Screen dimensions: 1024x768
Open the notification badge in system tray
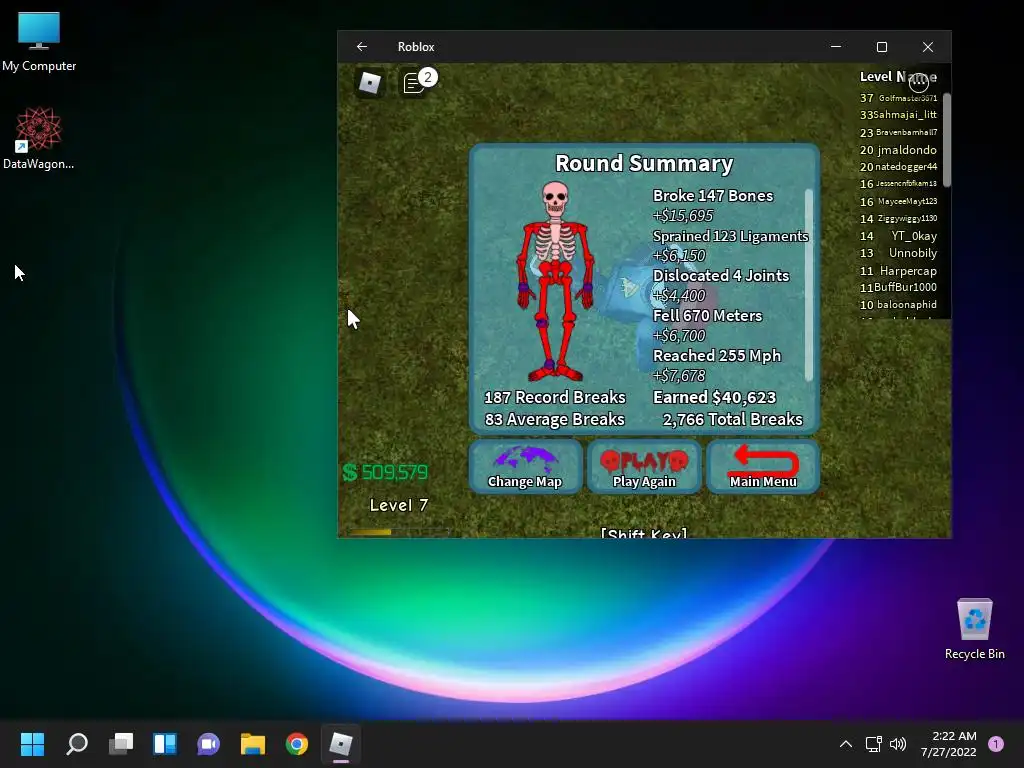point(996,744)
